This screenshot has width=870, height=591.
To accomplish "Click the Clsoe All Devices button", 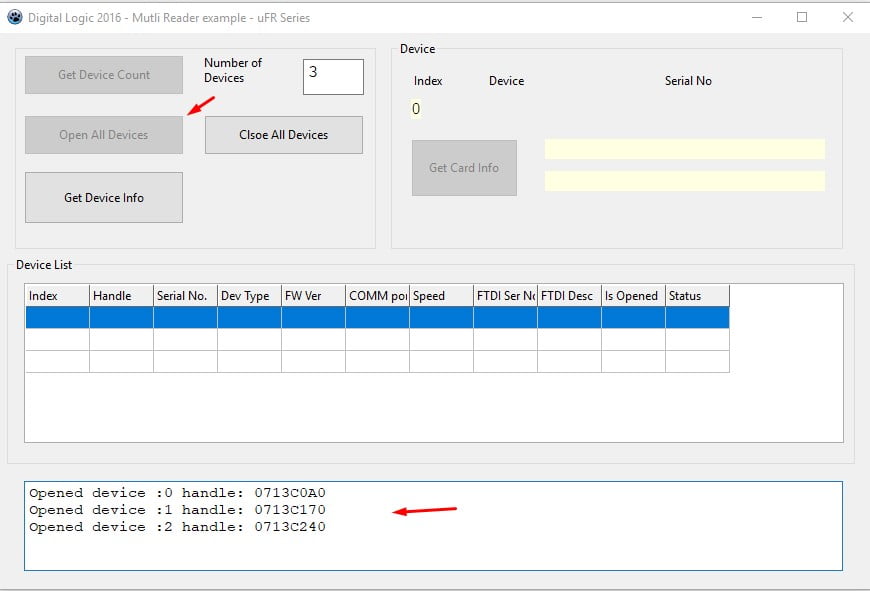I will 283,135.
